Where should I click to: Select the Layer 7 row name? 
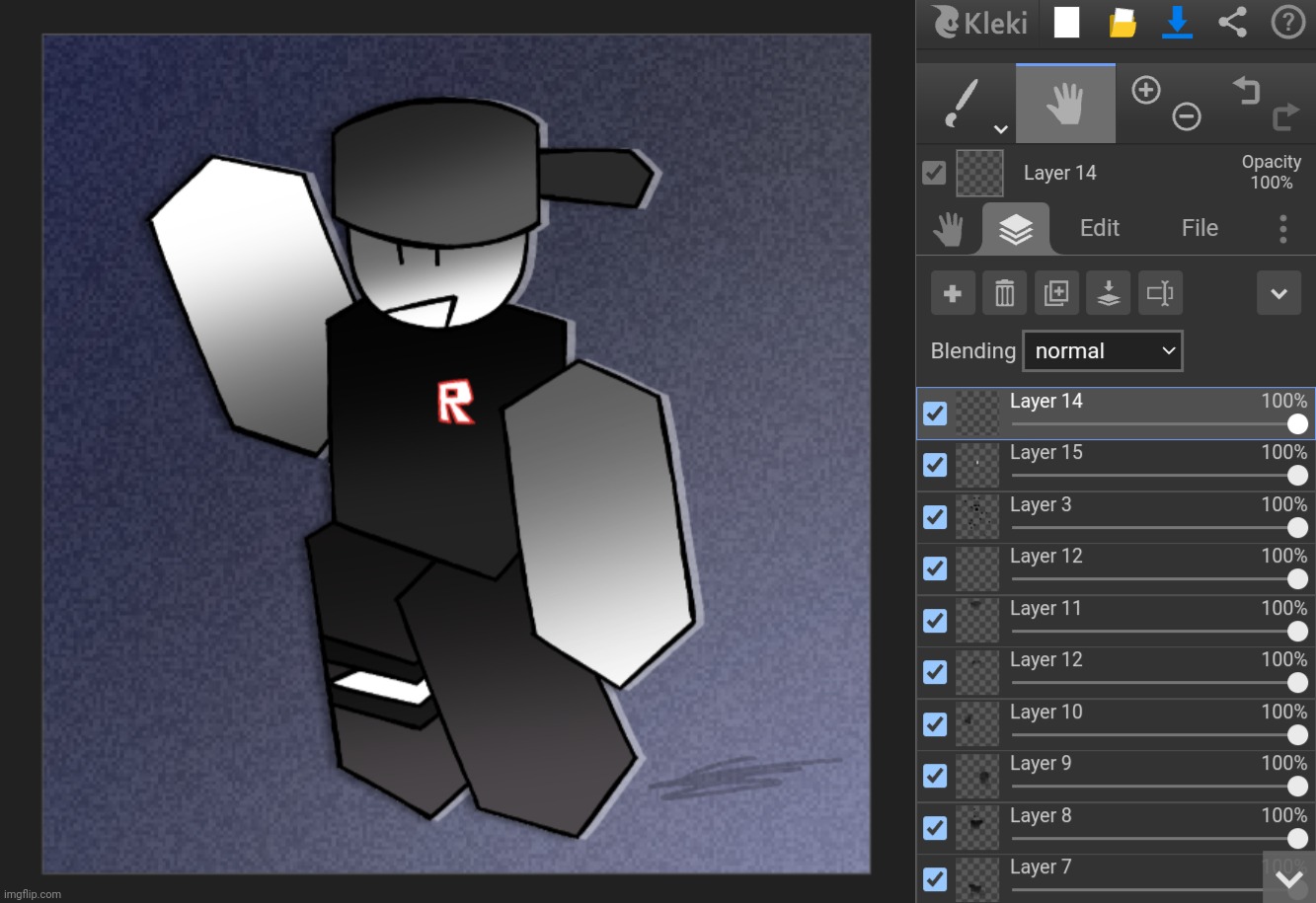[1041, 866]
